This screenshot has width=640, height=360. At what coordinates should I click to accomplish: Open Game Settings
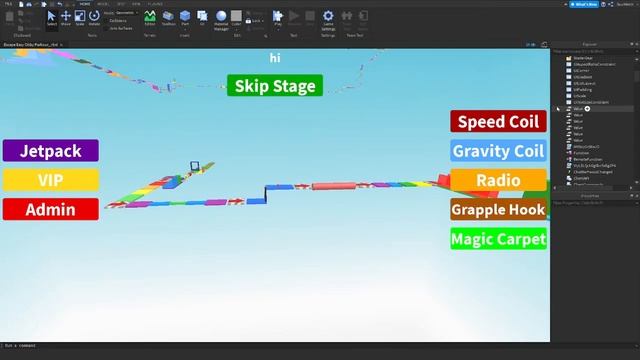point(328,20)
